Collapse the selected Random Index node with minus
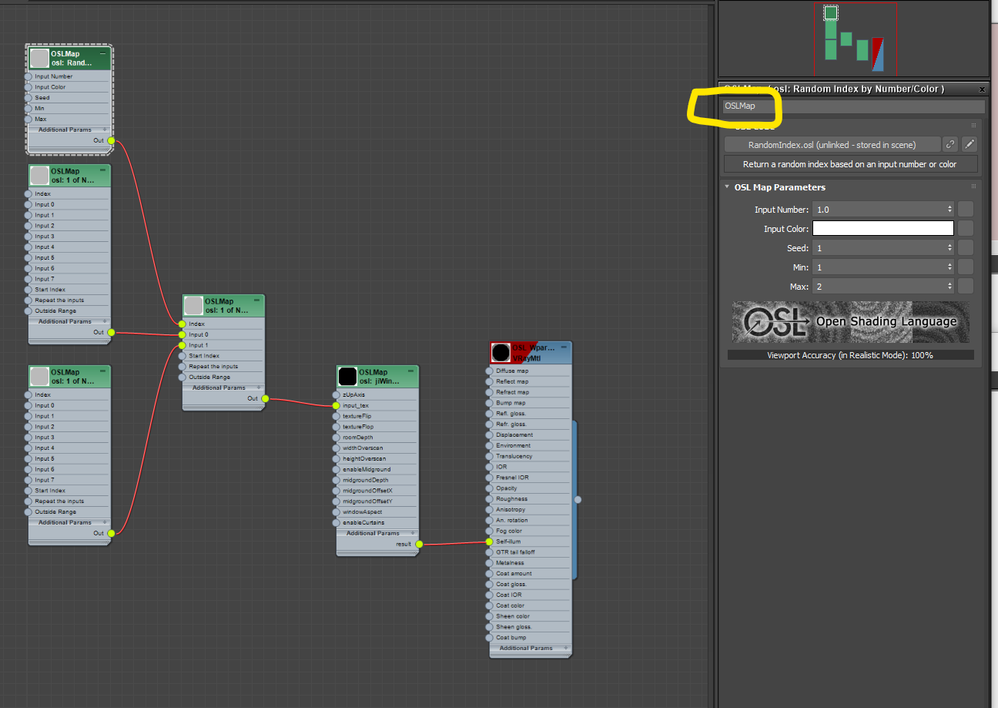Image resolution: width=998 pixels, height=708 pixels. tap(102, 53)
